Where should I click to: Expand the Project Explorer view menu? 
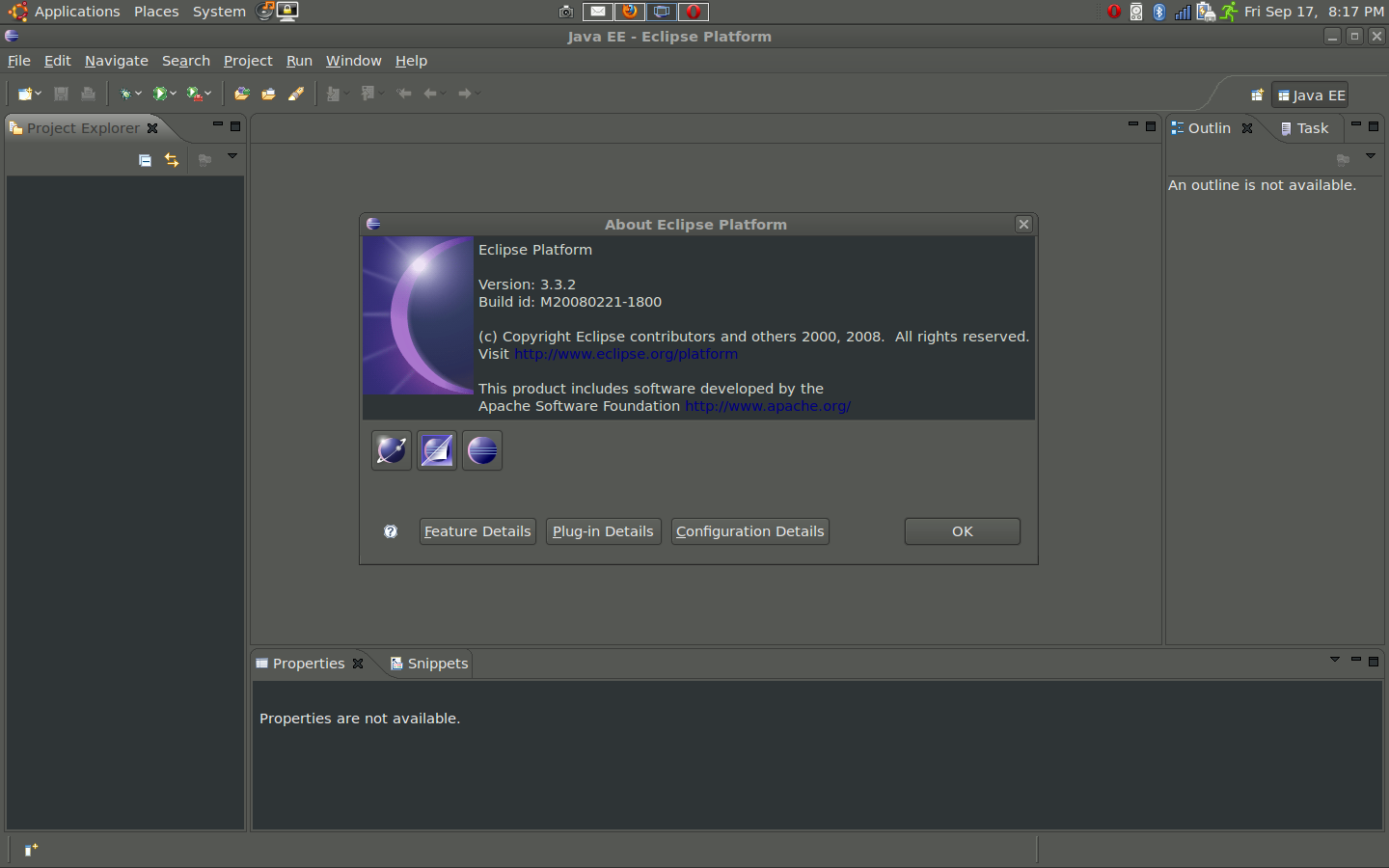[232, 156]
